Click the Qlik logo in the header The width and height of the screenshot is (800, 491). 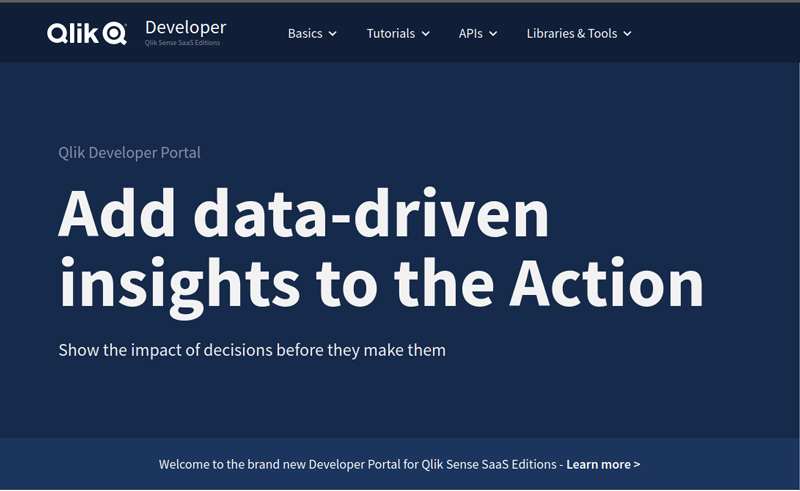(x=87, y=34)
